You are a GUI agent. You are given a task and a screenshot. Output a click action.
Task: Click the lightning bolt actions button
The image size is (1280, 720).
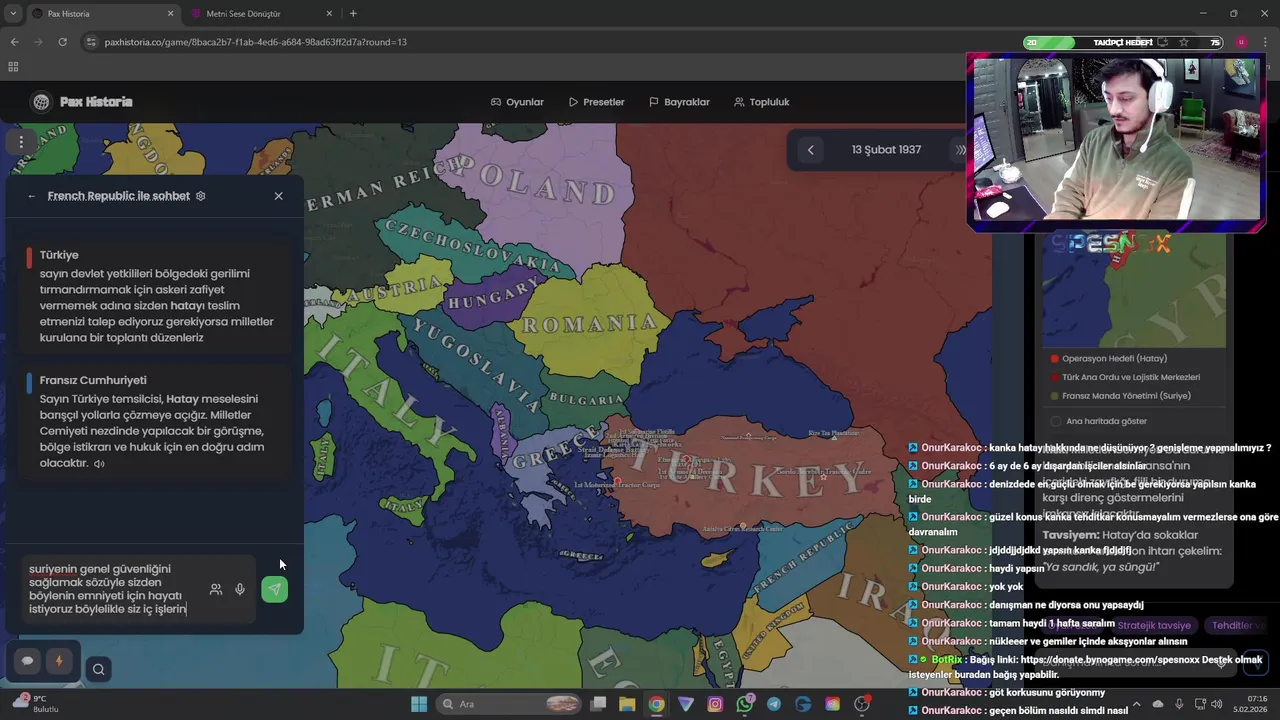click(x=58, y=661)
